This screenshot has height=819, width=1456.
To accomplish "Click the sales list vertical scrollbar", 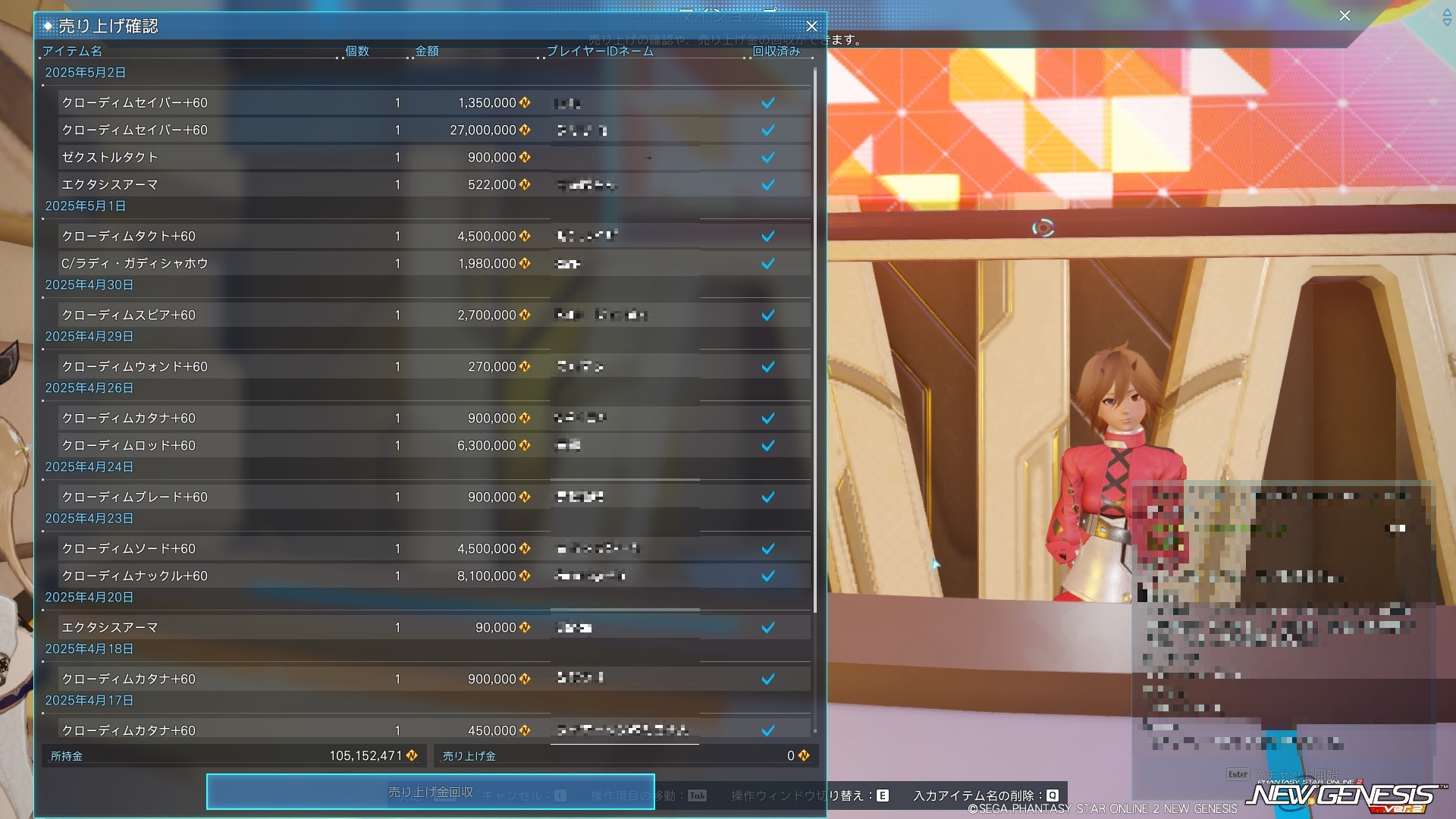I will click(x=815, y=341).
